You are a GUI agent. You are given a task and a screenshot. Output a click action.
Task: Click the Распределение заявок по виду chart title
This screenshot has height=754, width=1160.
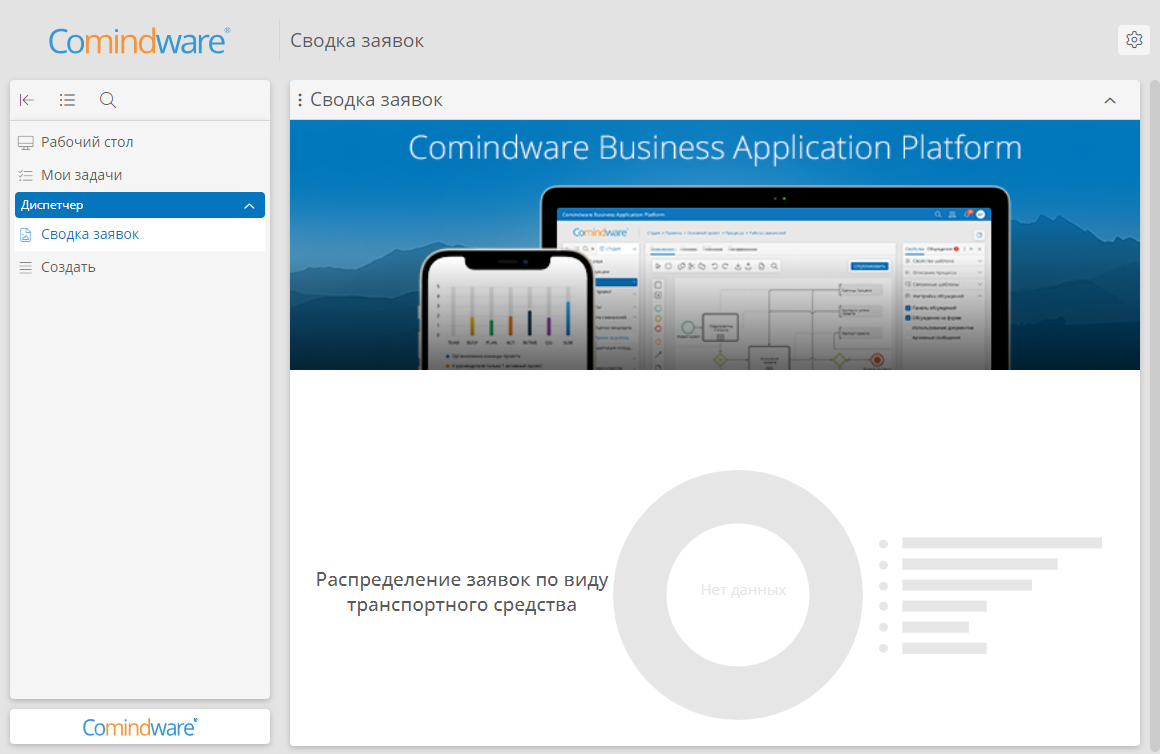462,592
